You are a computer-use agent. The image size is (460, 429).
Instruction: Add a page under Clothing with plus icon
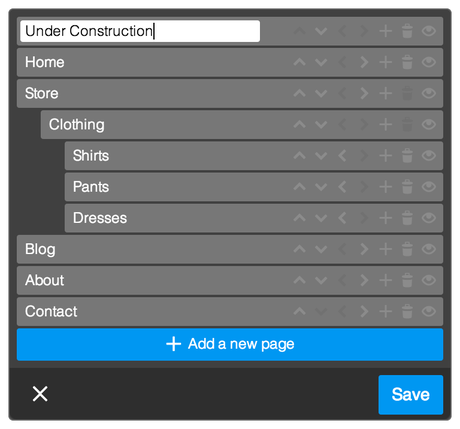tap(386, 125)
